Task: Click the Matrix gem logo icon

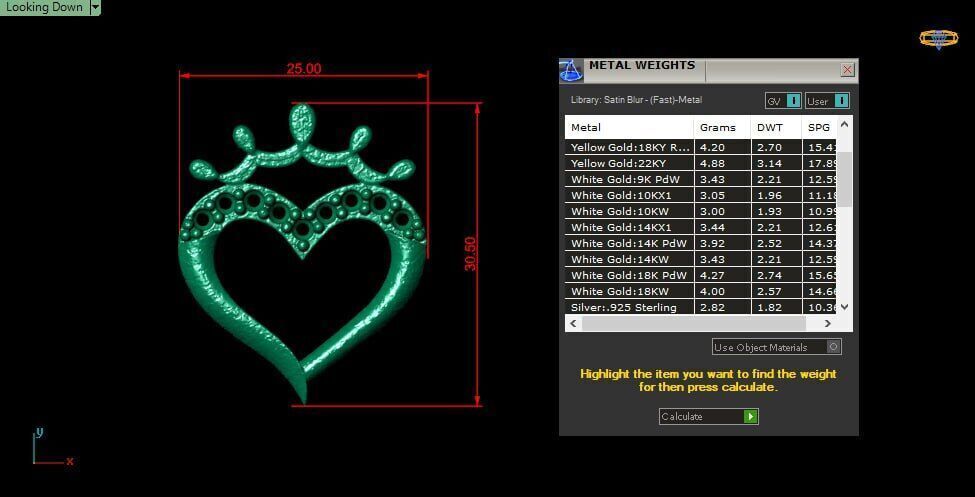Action: click(x=938, y=39)
